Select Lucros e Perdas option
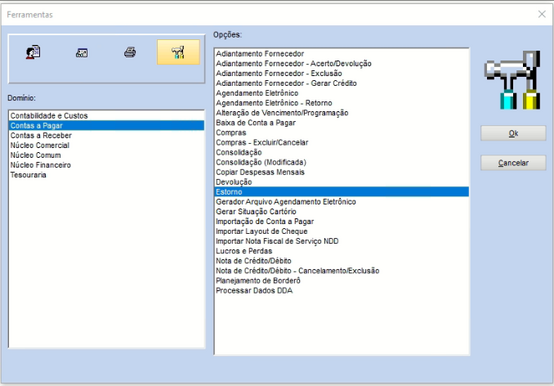 click(x=342, y=251)
